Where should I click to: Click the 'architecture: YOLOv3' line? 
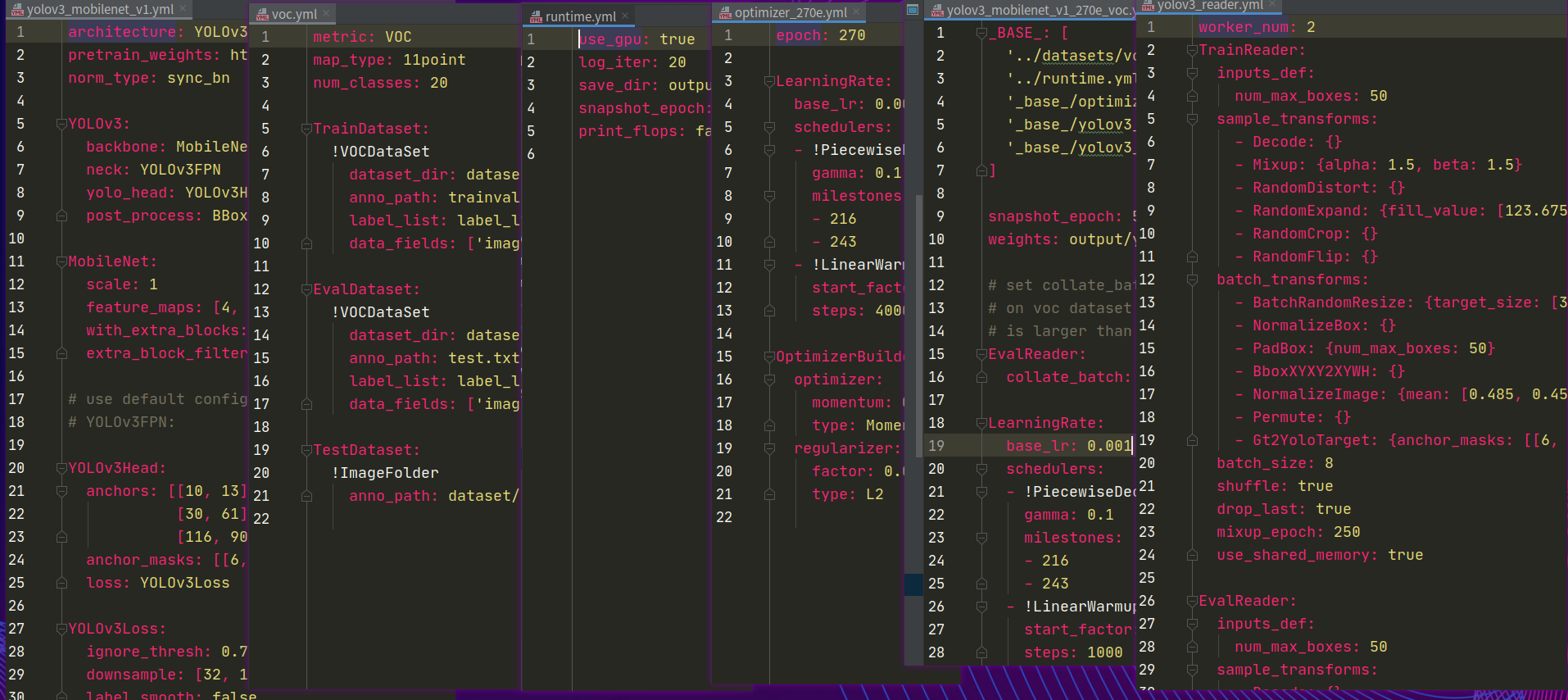click(157, 32)
